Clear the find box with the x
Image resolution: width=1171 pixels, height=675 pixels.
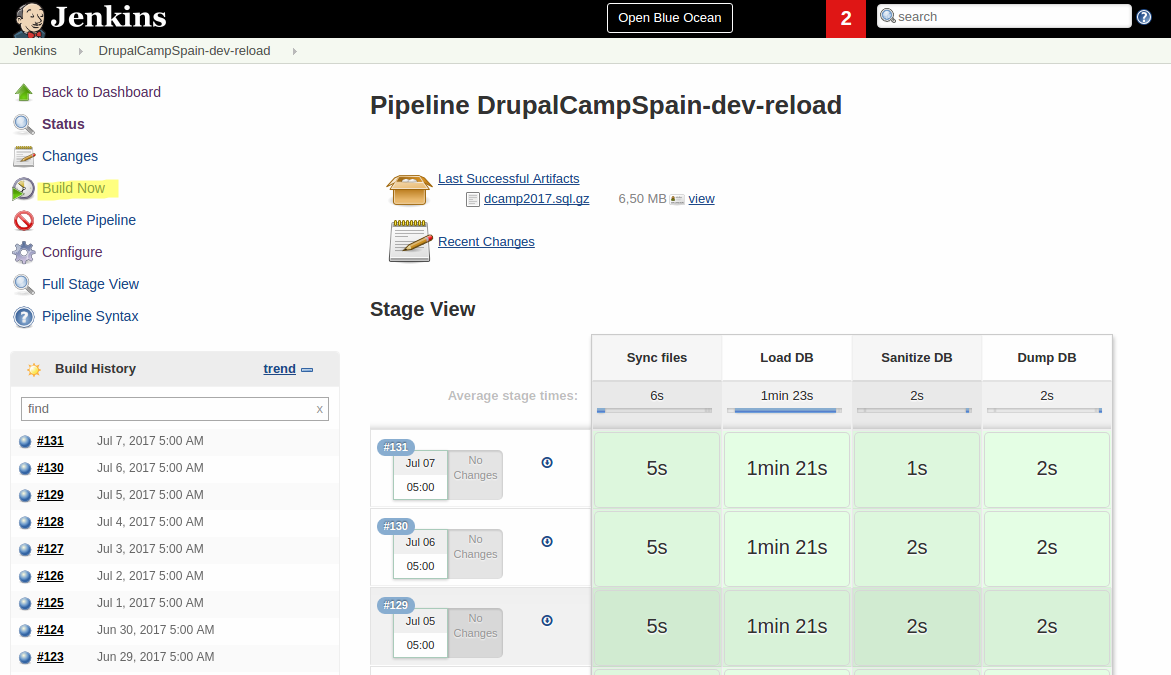point(320,409)
